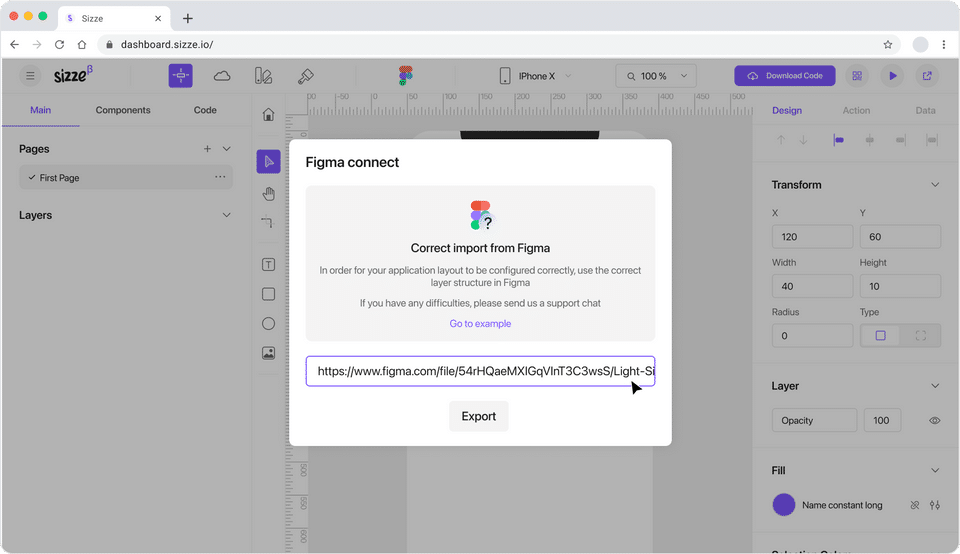The image size is (960, 554).
Task: Select the pointer selection tool
Action: coord(269,162)
